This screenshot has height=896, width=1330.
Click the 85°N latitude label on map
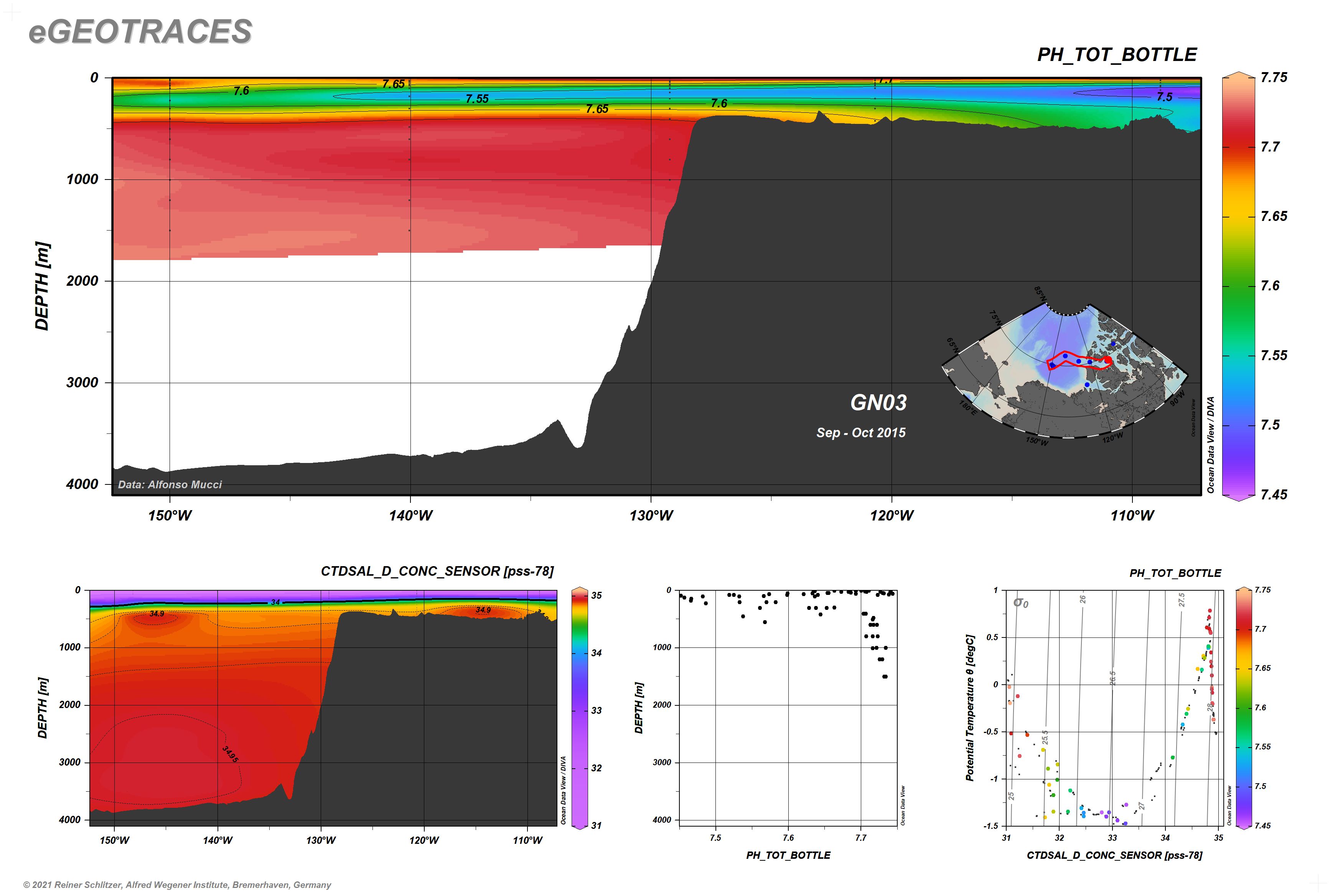pos(1040,294)
